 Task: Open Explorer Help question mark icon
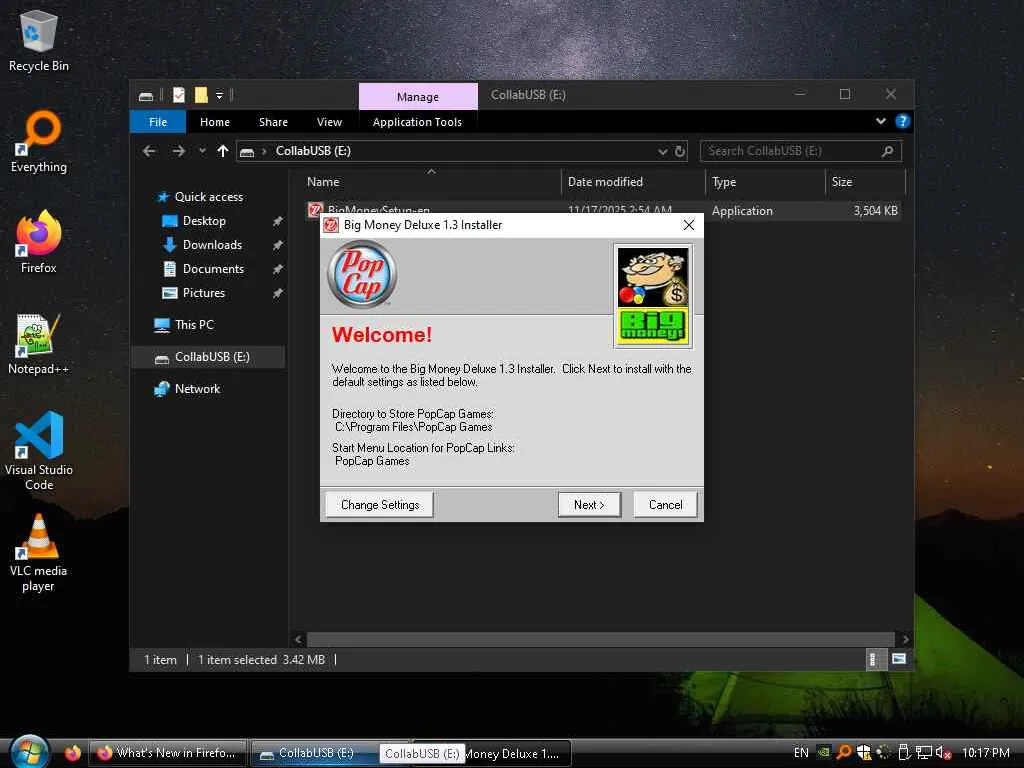coord(903,121)
